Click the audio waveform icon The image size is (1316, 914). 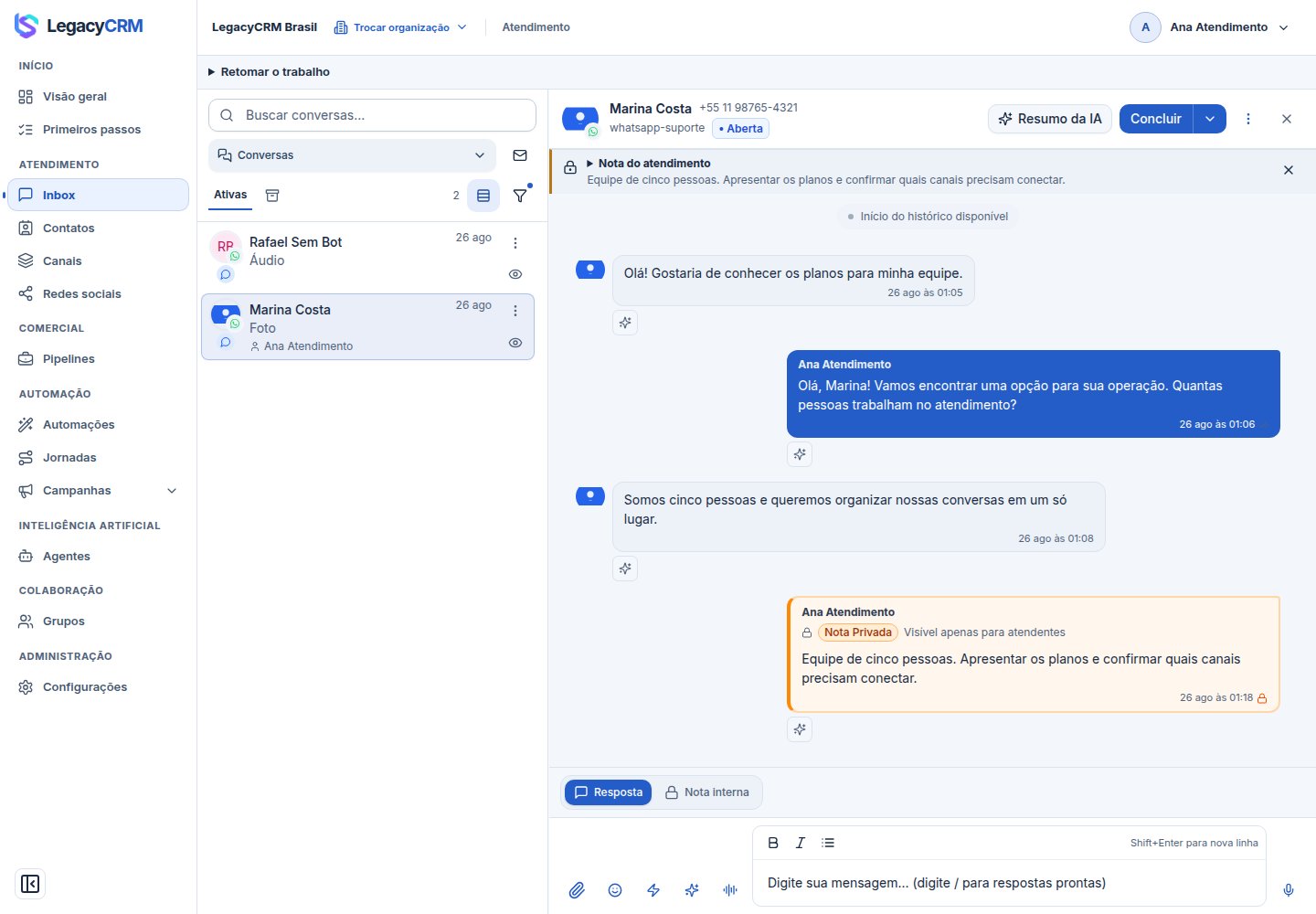click(730, 890)
